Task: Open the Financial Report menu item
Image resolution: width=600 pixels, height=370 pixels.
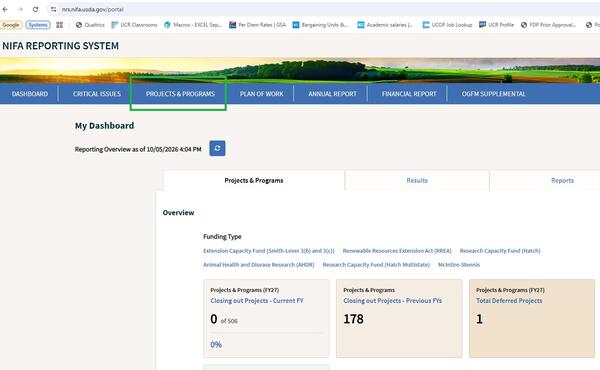Action: (x=409, y=94)
